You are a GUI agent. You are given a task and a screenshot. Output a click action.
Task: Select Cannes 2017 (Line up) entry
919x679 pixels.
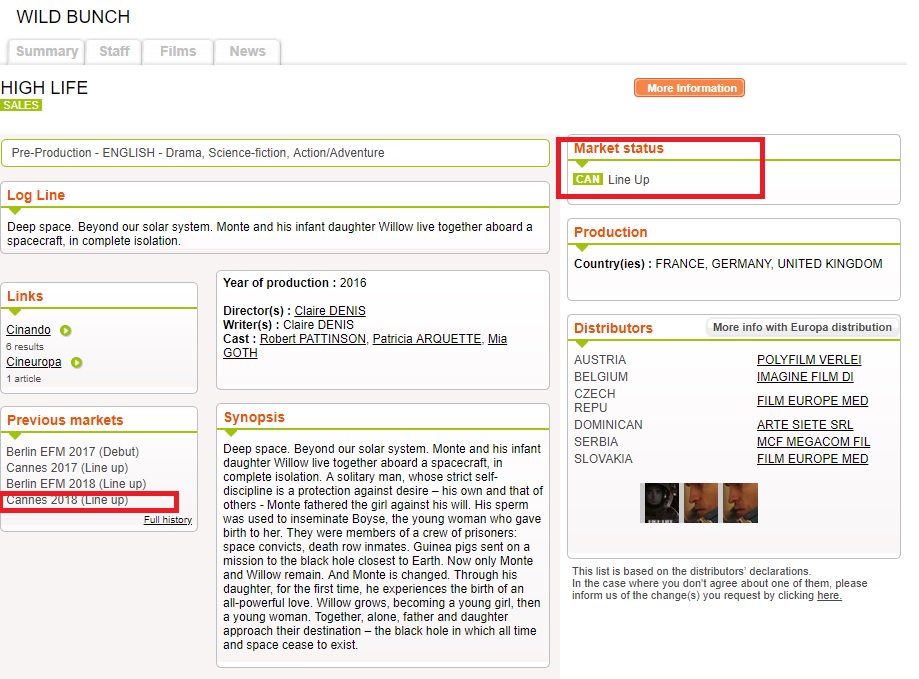[67, 468]
